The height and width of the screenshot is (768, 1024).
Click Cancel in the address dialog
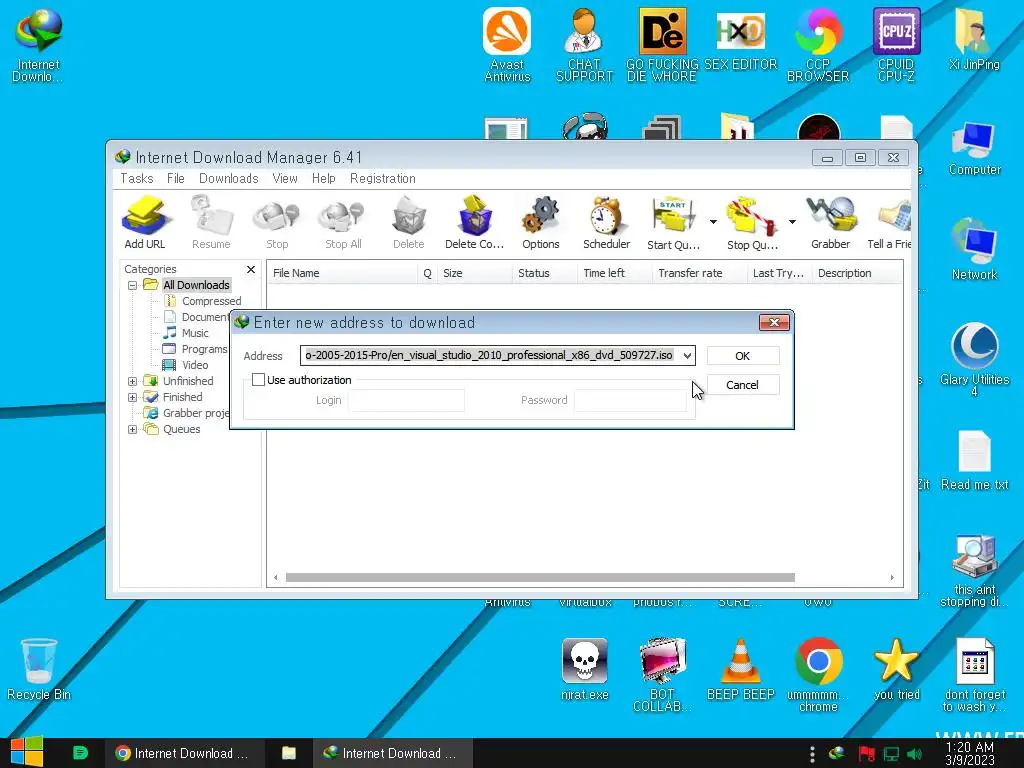click(743, 385)
